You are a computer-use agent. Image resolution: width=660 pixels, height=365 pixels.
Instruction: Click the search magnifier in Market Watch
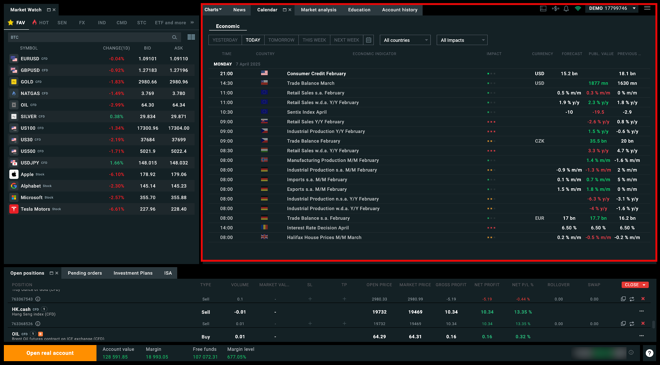[x=174, y=37]
